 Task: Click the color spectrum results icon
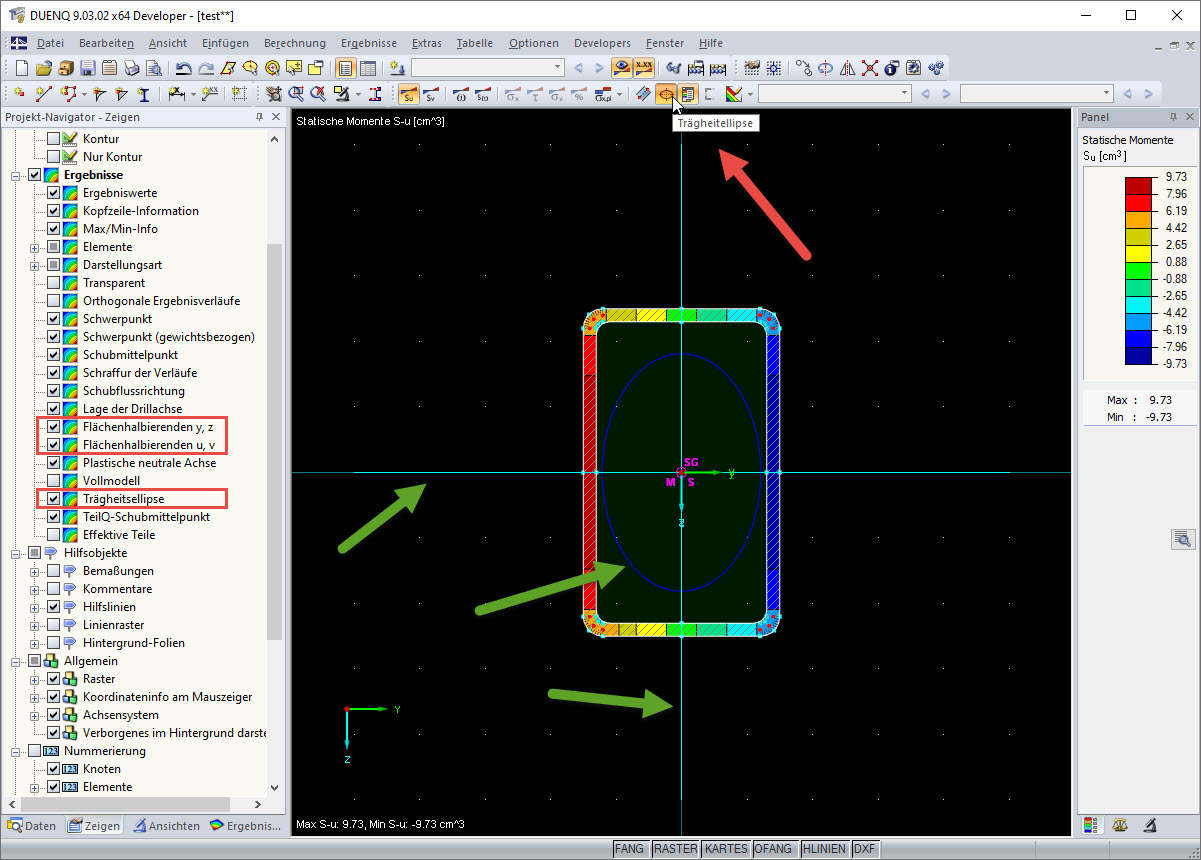734,94
